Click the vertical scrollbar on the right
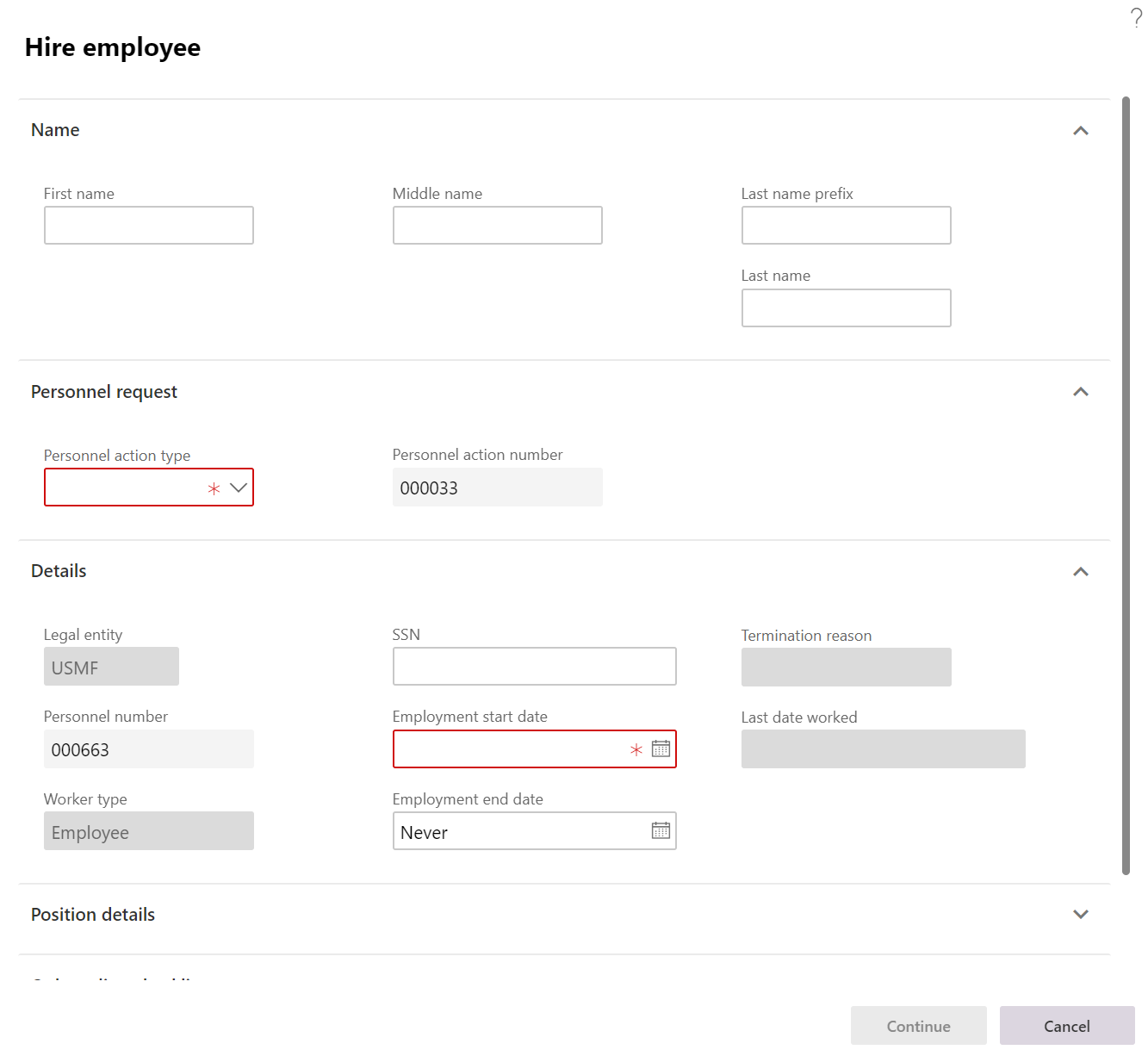 click(1128, 482)
